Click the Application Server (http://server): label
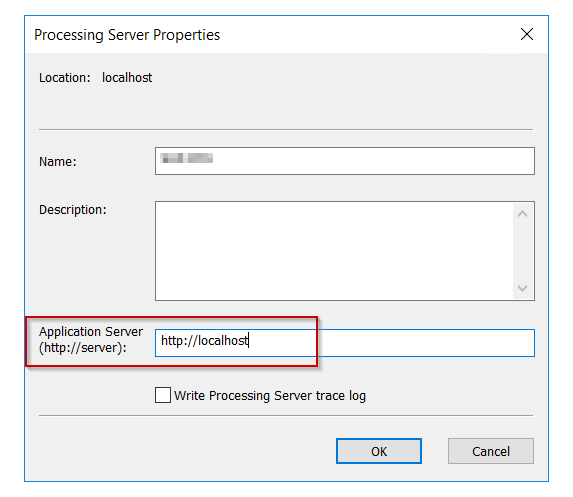 click(91, 339)
